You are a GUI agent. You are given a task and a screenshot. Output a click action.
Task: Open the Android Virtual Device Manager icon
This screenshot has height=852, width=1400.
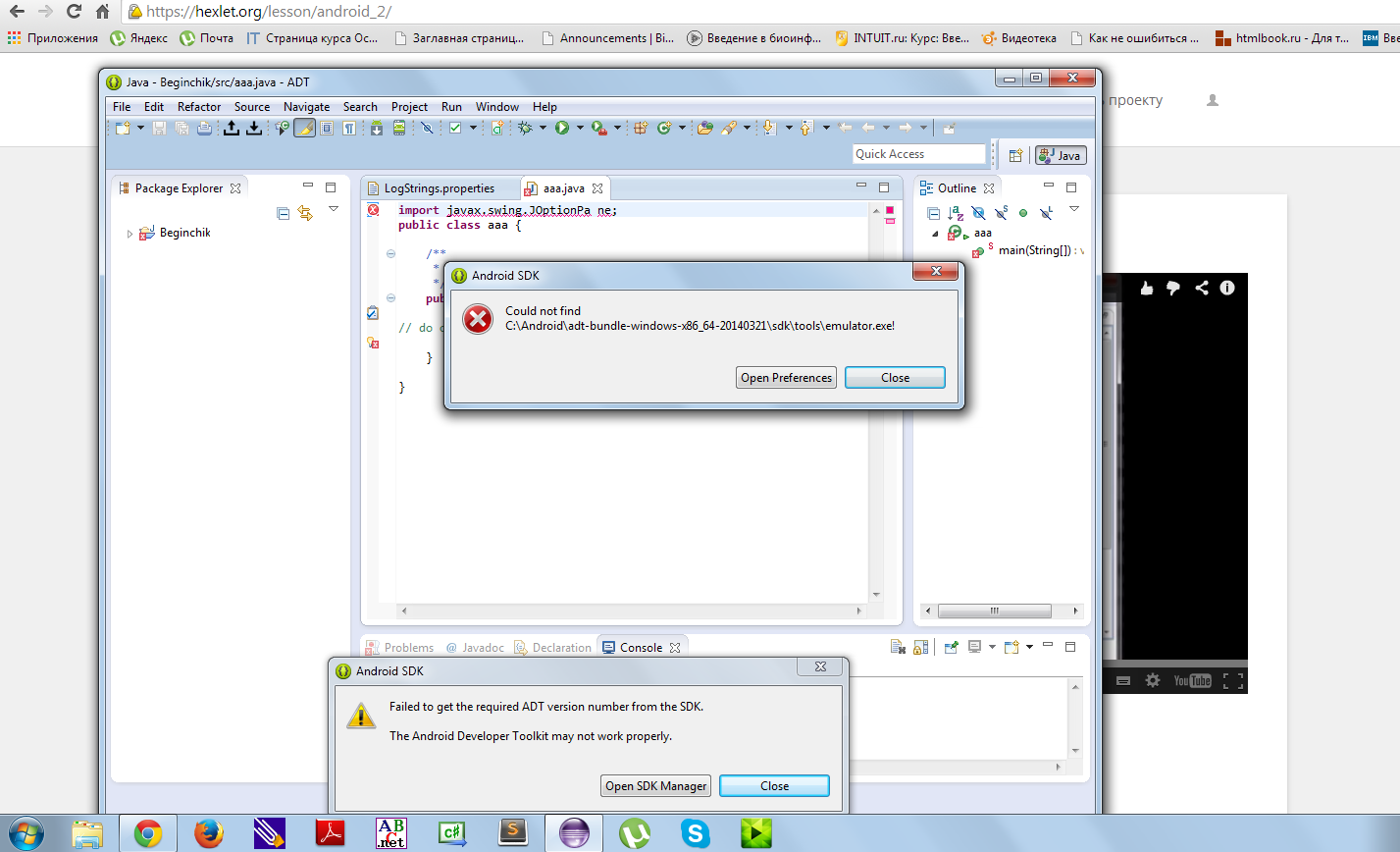click(x=399, y=128)
